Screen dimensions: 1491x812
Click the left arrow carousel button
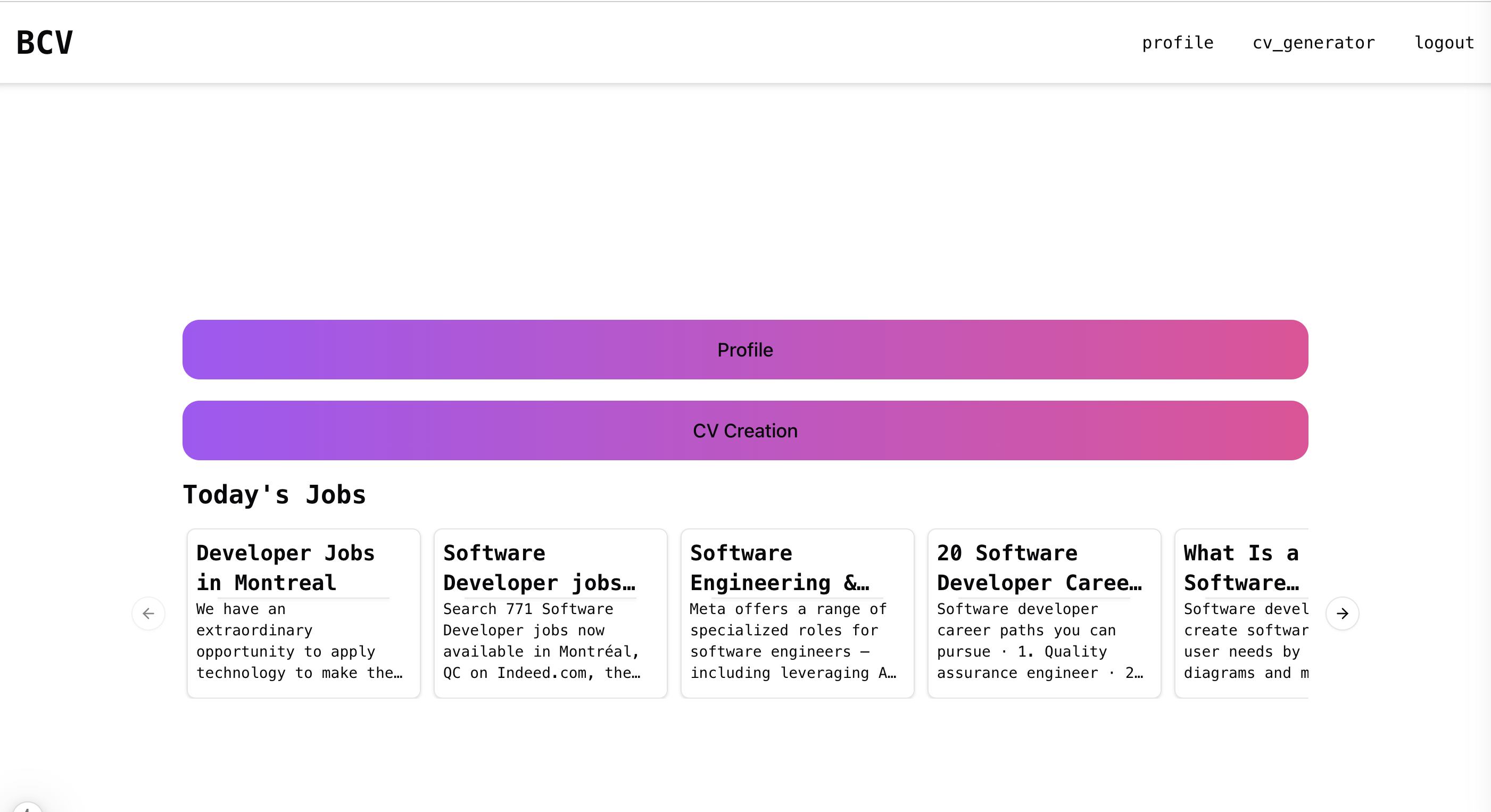[x=148, y=614]
